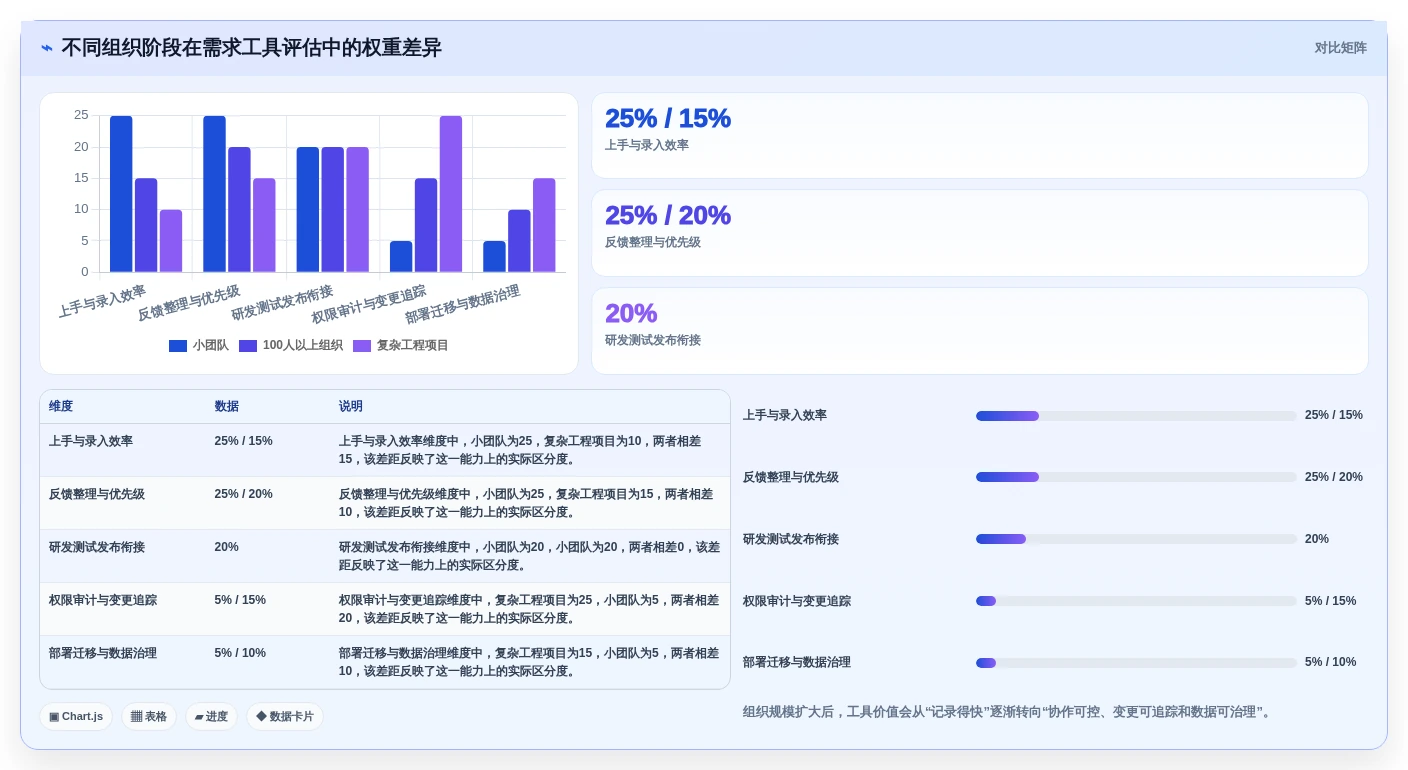Click the 反馈整理与优先级 progress bar
The height and width of the screenshot is (770, 1408).
pyautogui.click(x=1136, y=477)
